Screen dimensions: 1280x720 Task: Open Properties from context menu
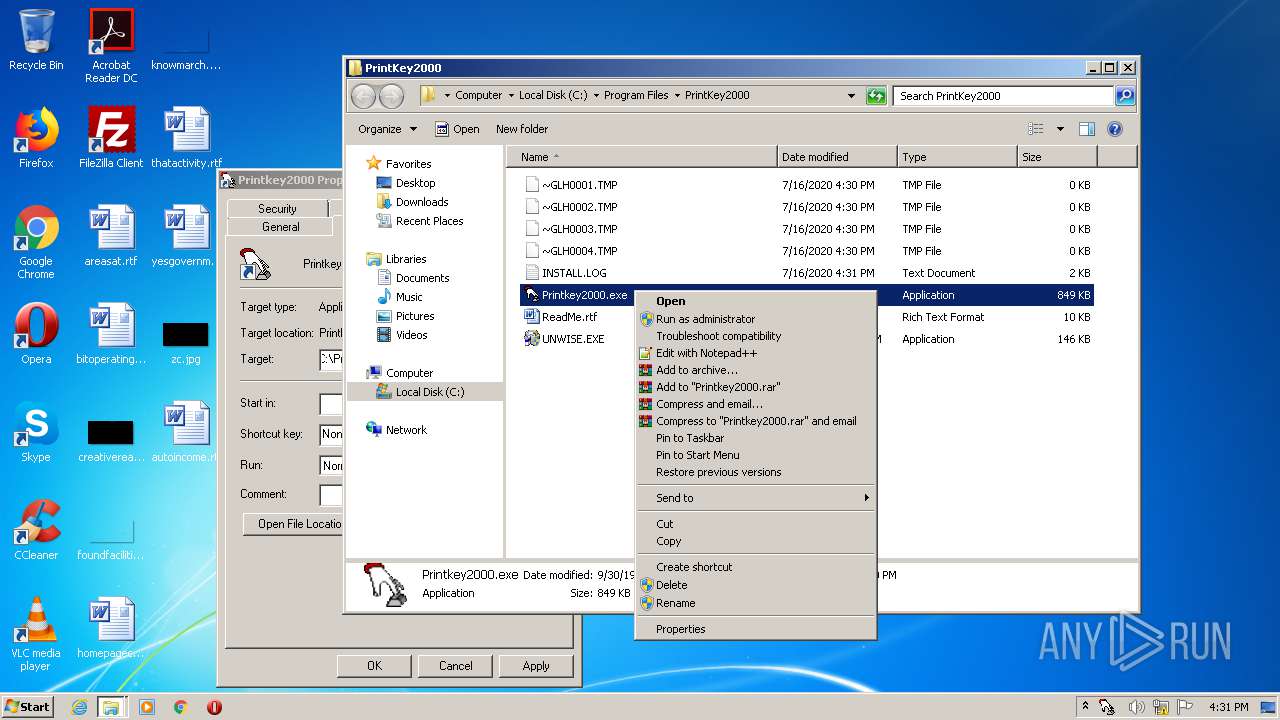pyautogui.click(x=756, y=629)
